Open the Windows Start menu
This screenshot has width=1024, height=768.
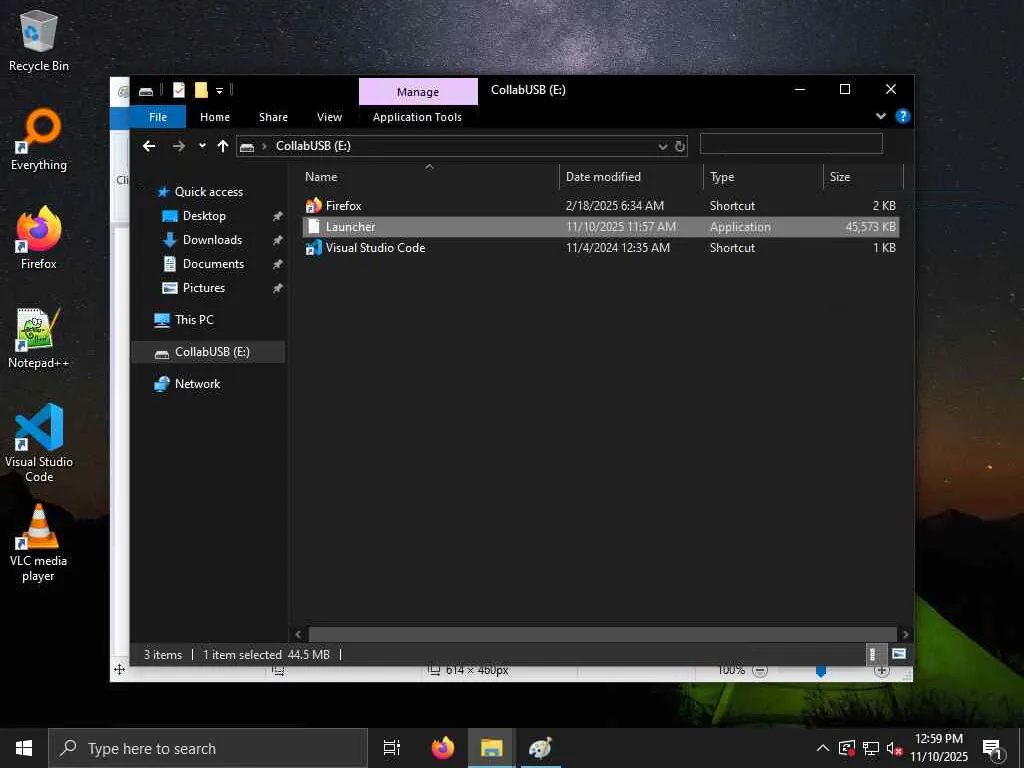coord(24,748)
